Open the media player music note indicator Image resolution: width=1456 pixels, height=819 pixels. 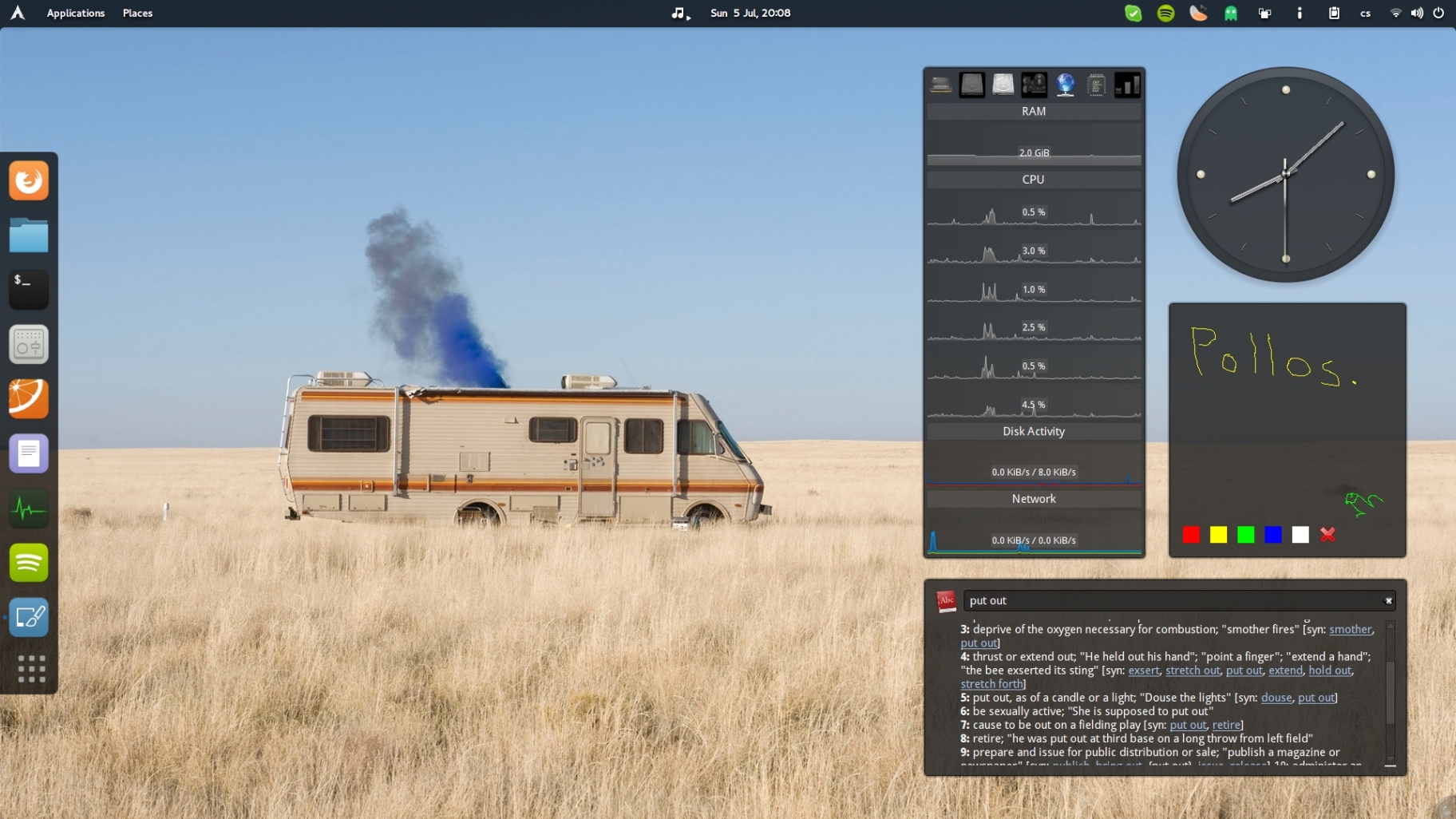[x=680, y=13]
